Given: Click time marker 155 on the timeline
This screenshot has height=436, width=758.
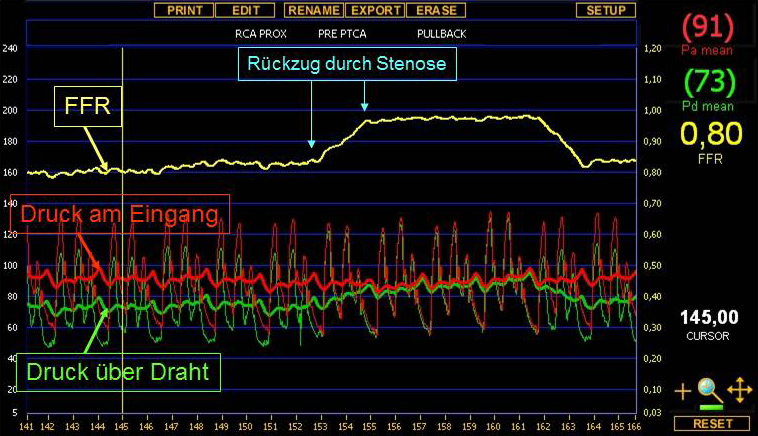Looking at the screenshot, I should pos(369,427).
